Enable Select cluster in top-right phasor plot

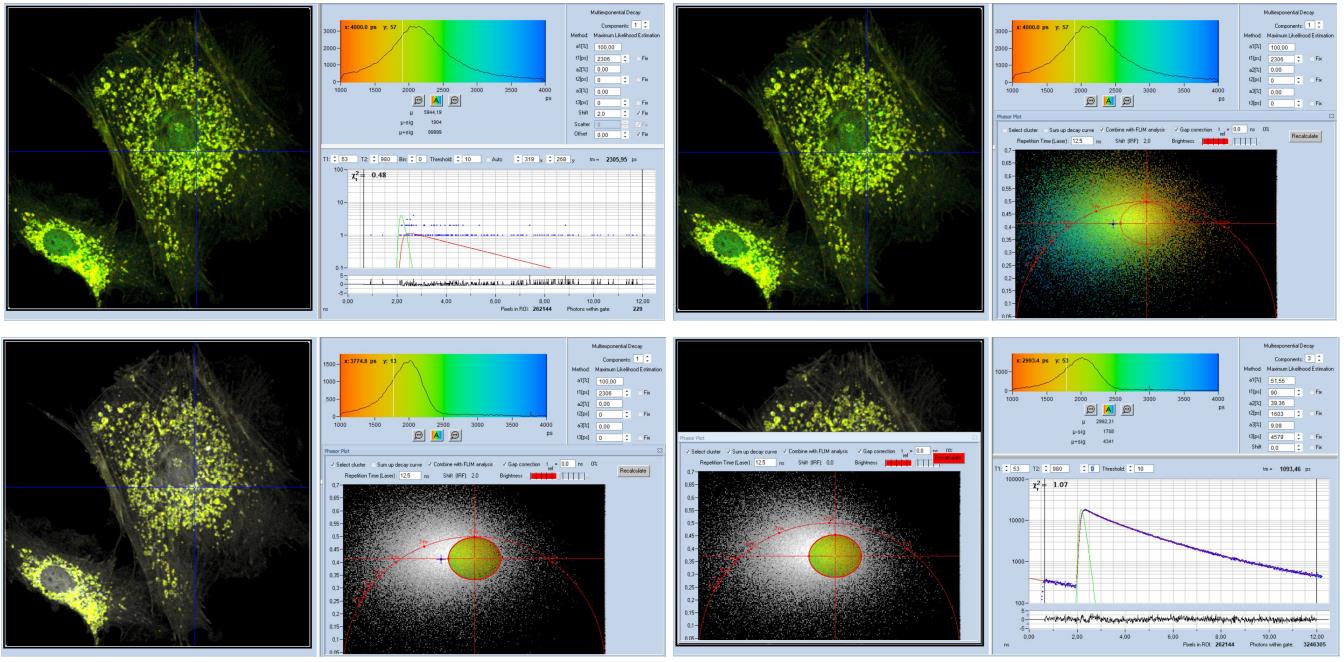(1003, 130)
